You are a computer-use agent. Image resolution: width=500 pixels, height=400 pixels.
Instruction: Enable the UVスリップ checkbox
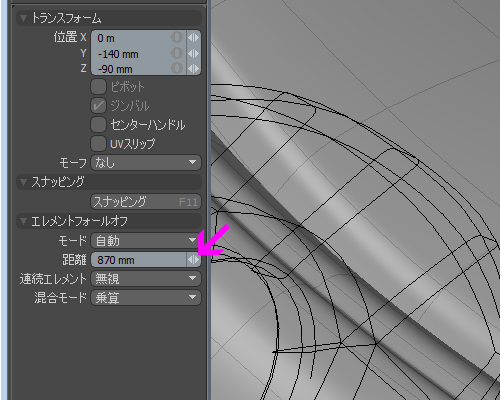(x=98, y=144)
